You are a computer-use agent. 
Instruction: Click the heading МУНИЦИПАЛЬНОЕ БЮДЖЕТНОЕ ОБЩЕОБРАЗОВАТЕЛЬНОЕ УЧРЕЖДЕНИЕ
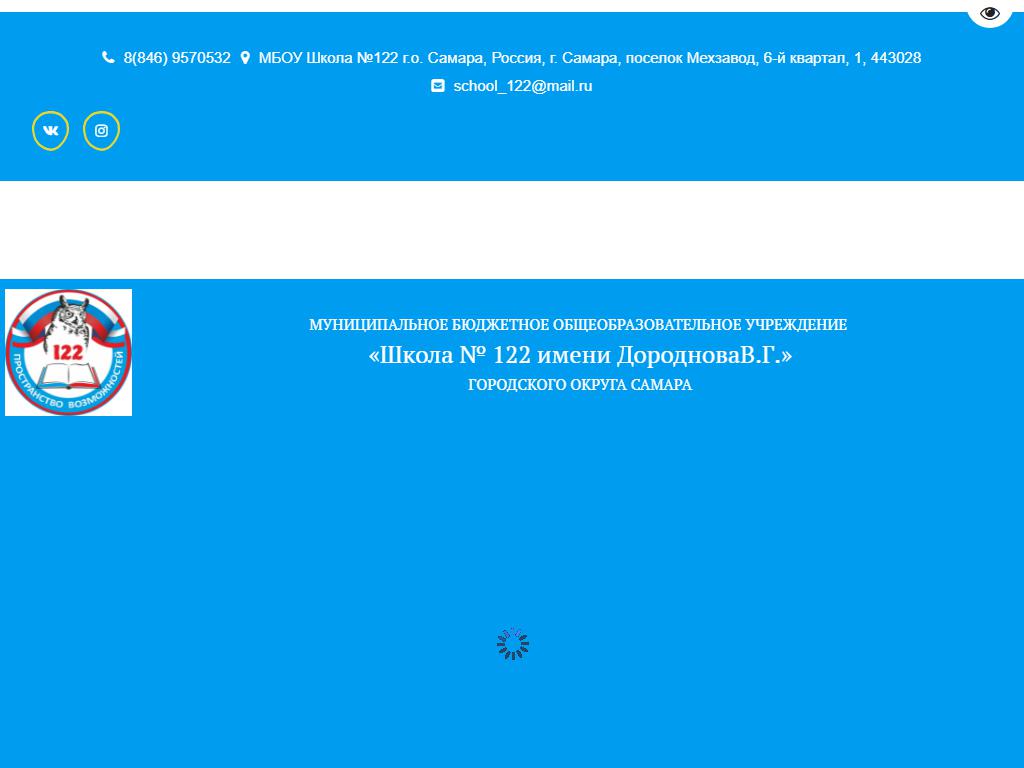pyautogui.click(x=578, y=325)
